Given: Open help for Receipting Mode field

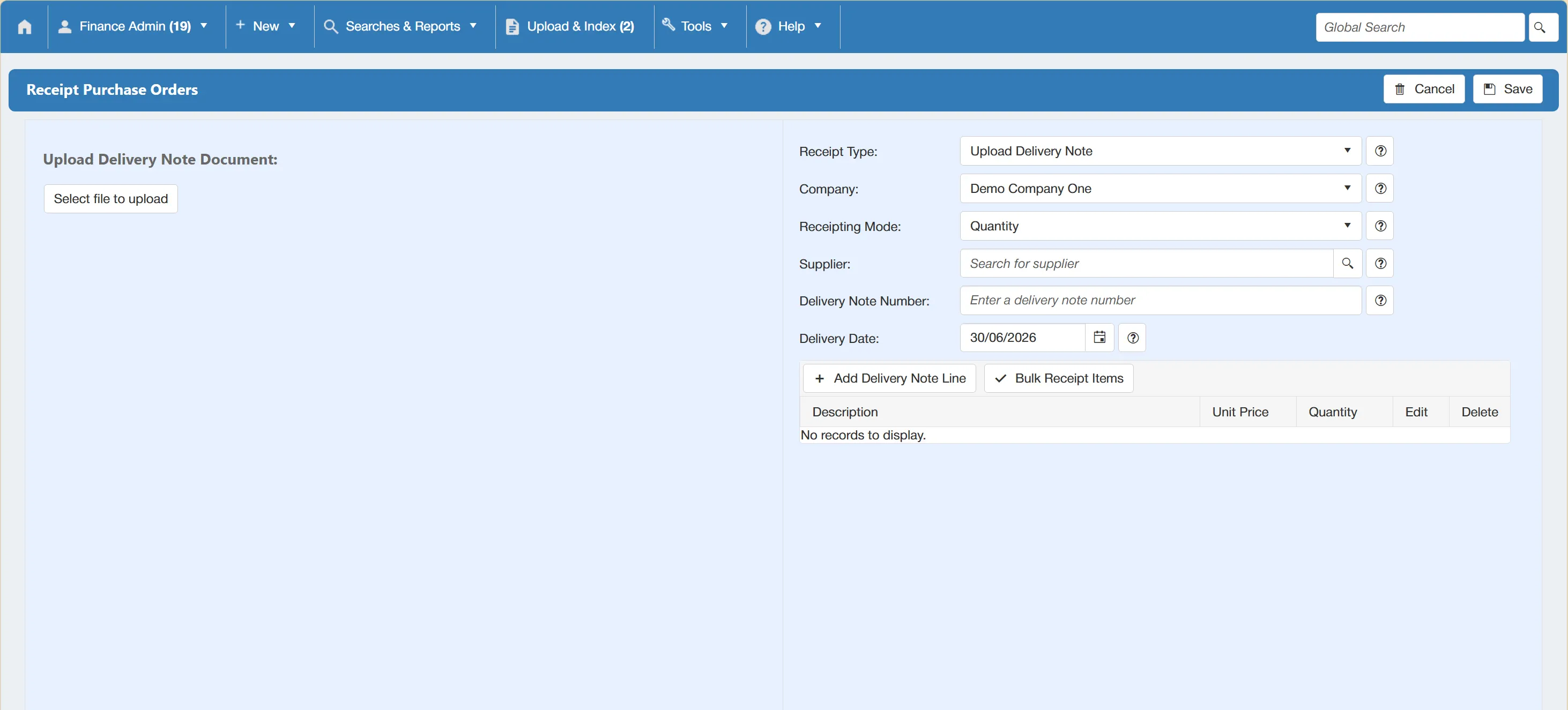Looking at the screenshot, I should 1380,226.
